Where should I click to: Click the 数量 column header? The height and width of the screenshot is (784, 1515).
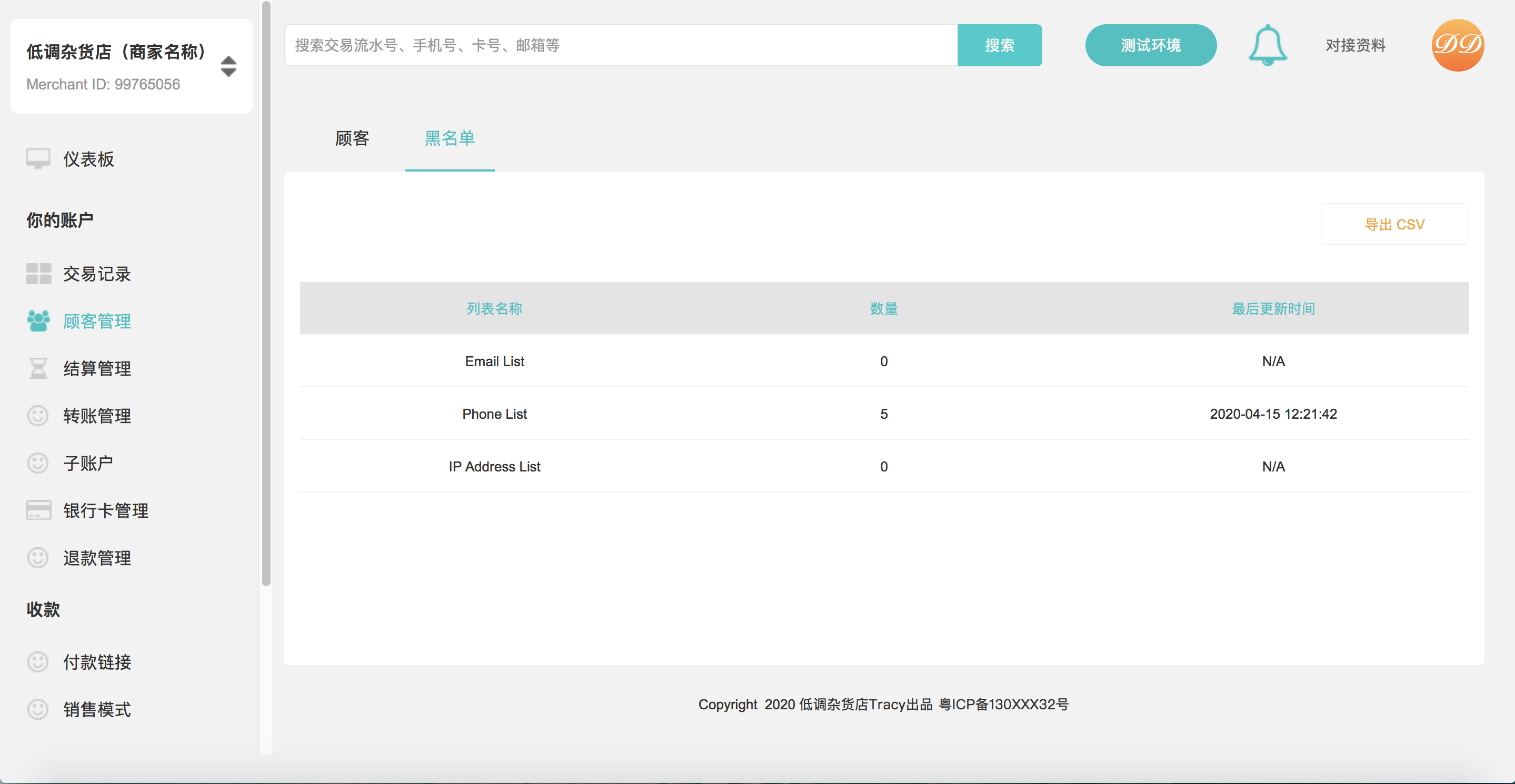pos(884,308)
